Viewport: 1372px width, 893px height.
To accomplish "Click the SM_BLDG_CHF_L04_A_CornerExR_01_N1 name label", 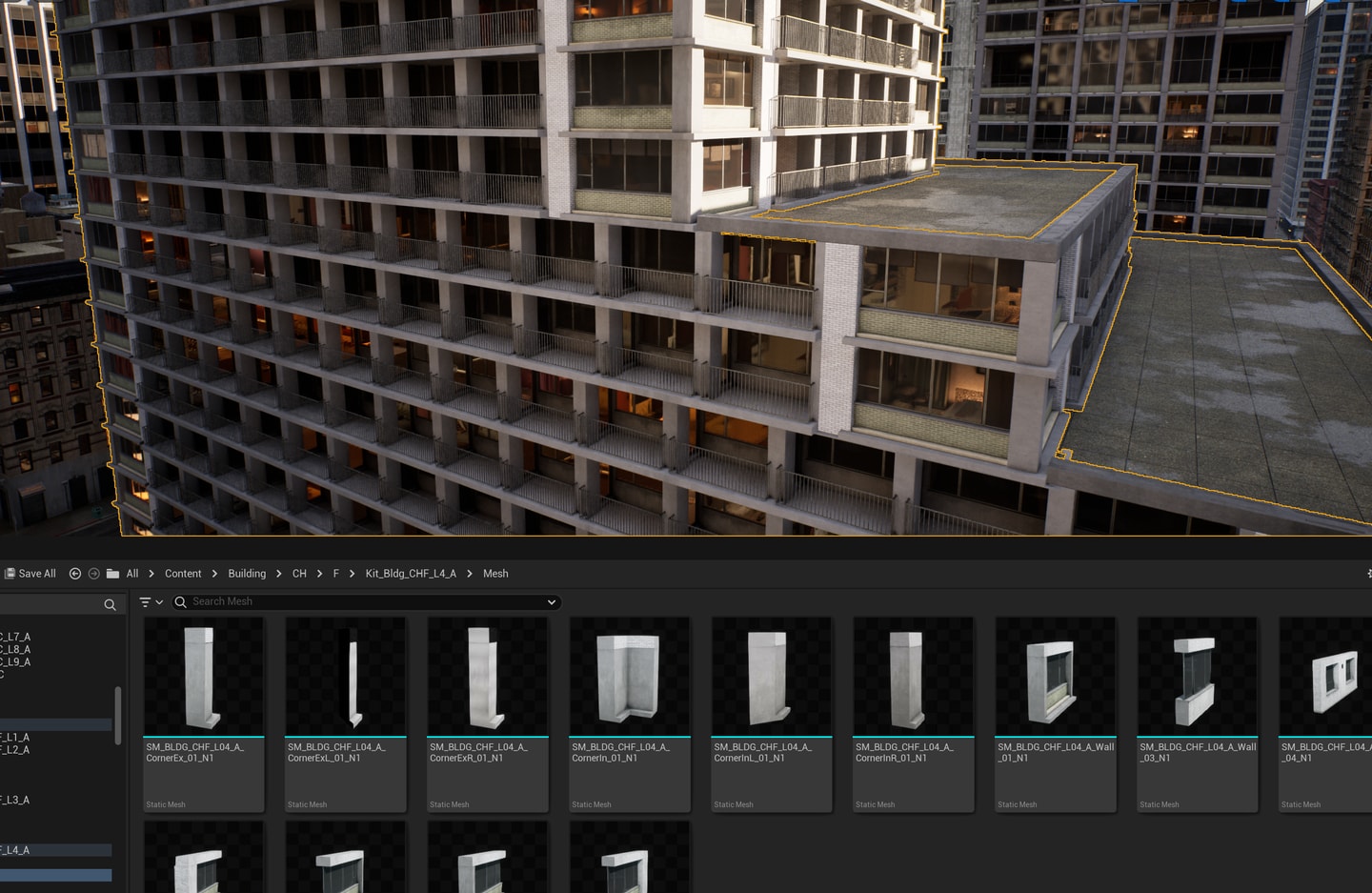I will 478,753.
